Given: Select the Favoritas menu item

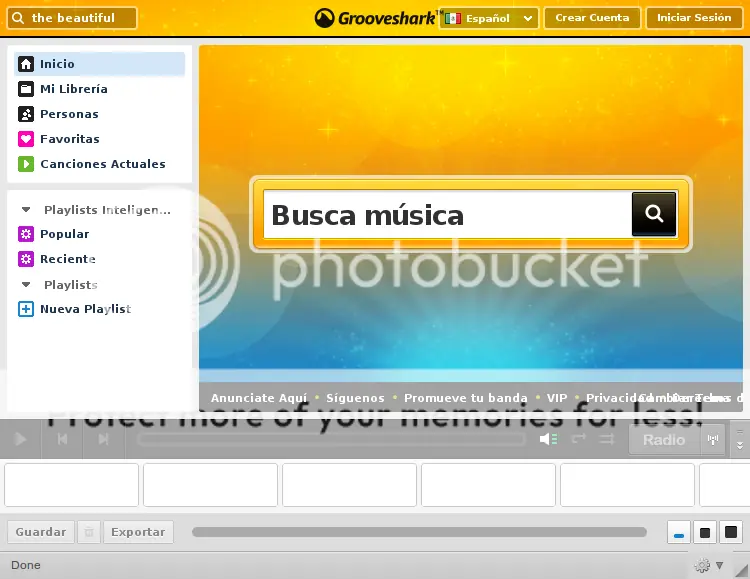Looking at the screenshot, I should coord(99,139).
